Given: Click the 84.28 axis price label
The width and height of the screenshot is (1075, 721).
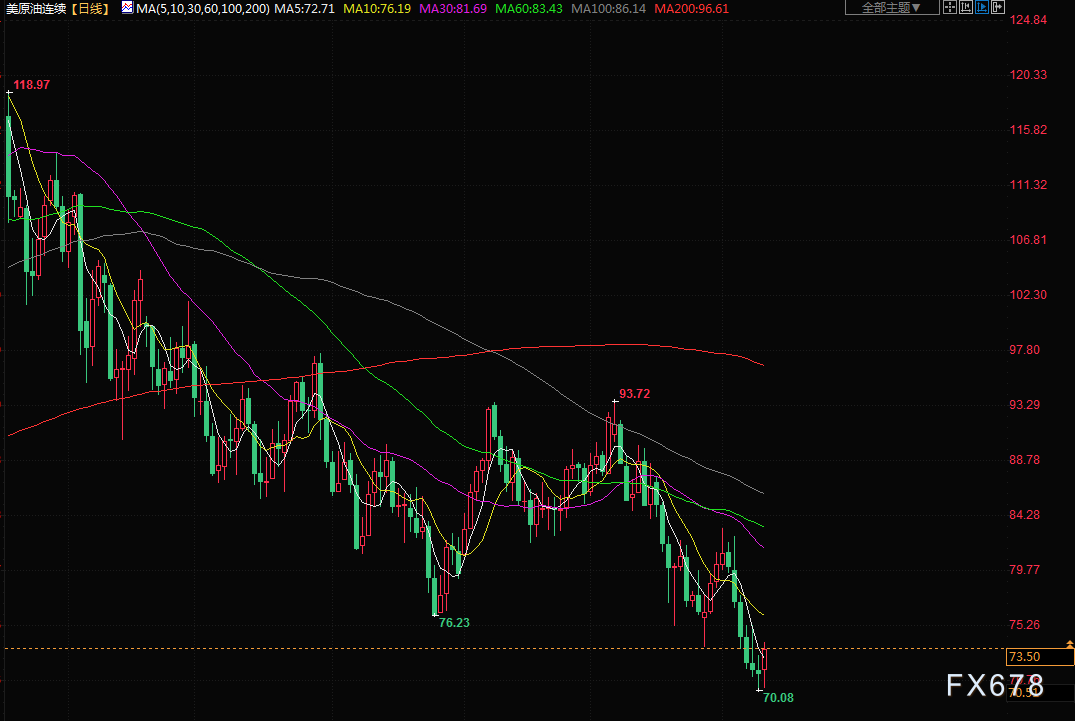Looking at the screenshot, I should [x=1024, y=515].
